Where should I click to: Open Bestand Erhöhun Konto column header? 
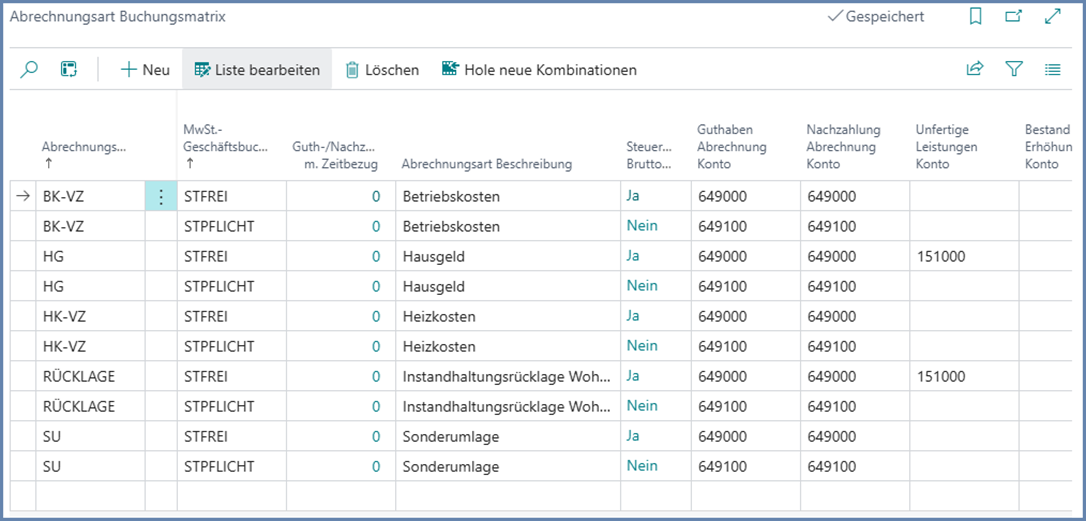[1047, 147]
